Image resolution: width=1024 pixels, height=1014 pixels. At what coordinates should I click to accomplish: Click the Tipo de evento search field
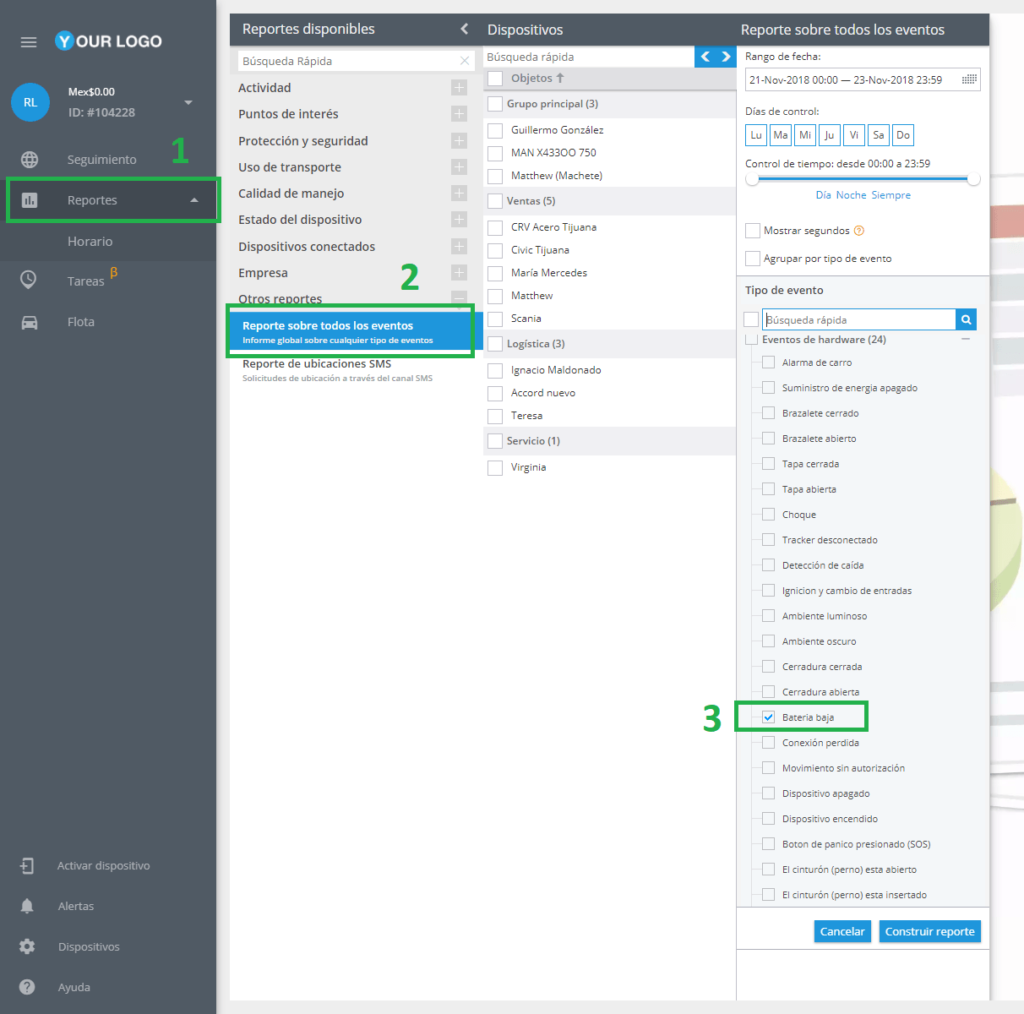tap(859, 319)
